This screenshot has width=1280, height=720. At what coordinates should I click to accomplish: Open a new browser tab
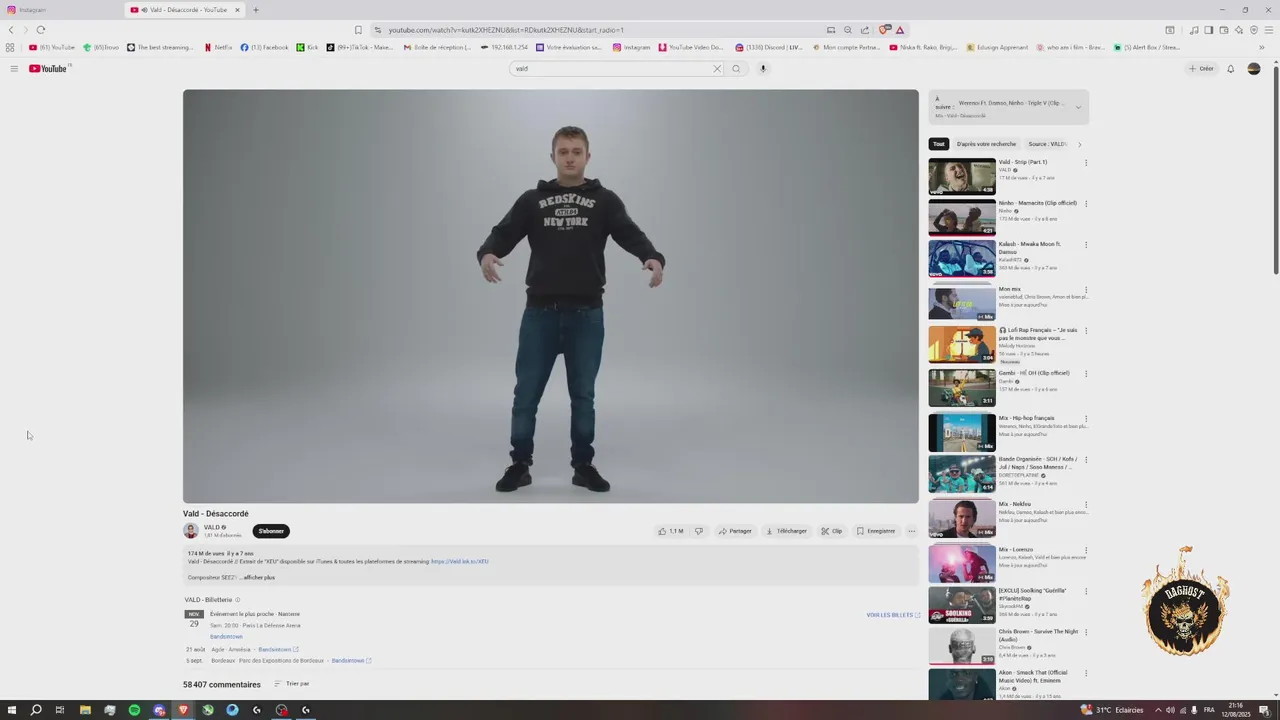tap(256, 10)
